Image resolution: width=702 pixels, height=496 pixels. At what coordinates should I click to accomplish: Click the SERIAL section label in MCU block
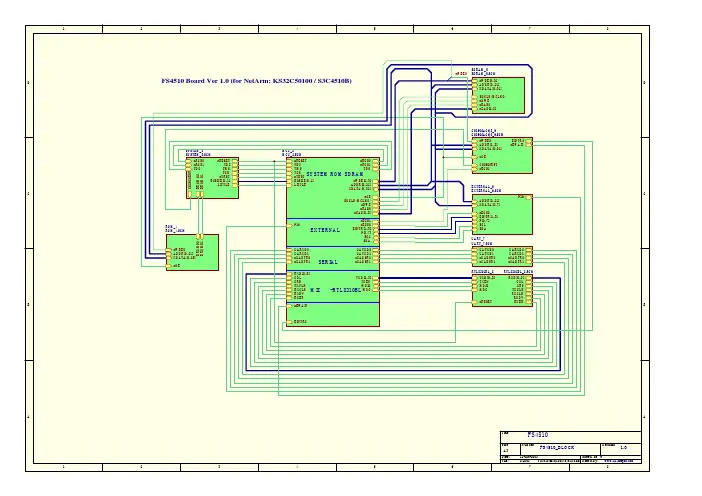(x=328, y=262)
